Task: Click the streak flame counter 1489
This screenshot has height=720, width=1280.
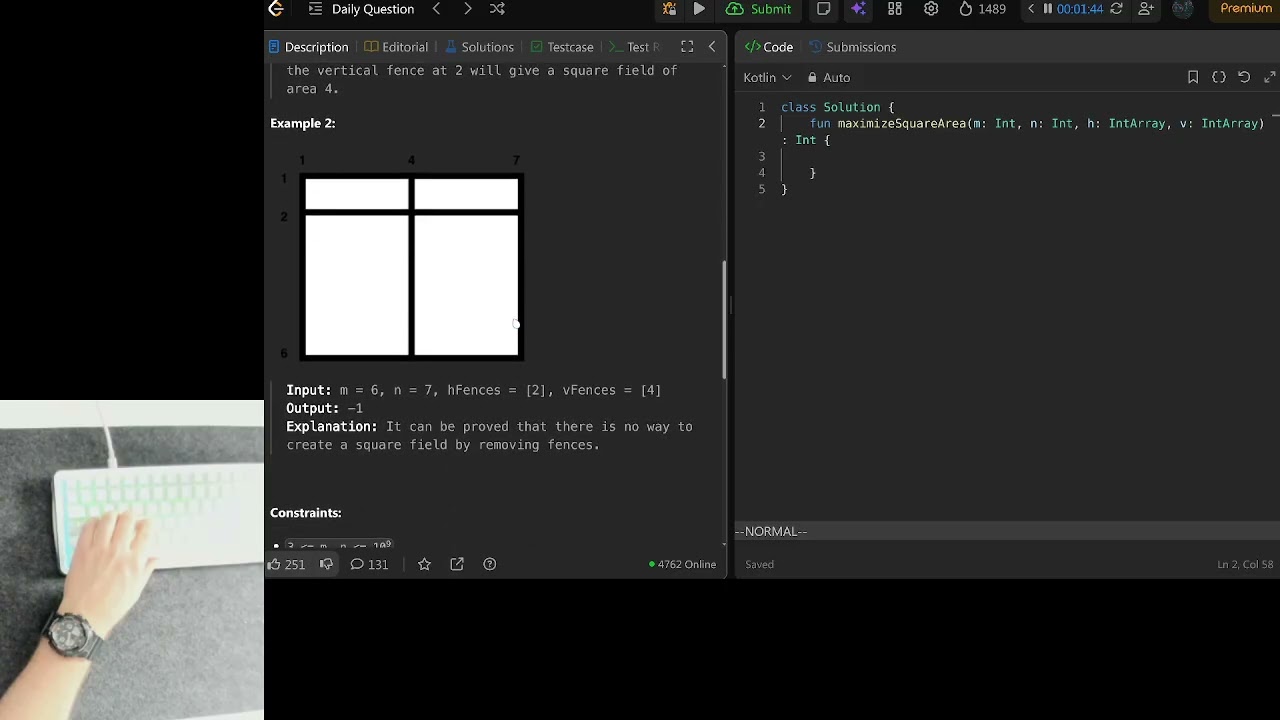Action: pos(982,9)
